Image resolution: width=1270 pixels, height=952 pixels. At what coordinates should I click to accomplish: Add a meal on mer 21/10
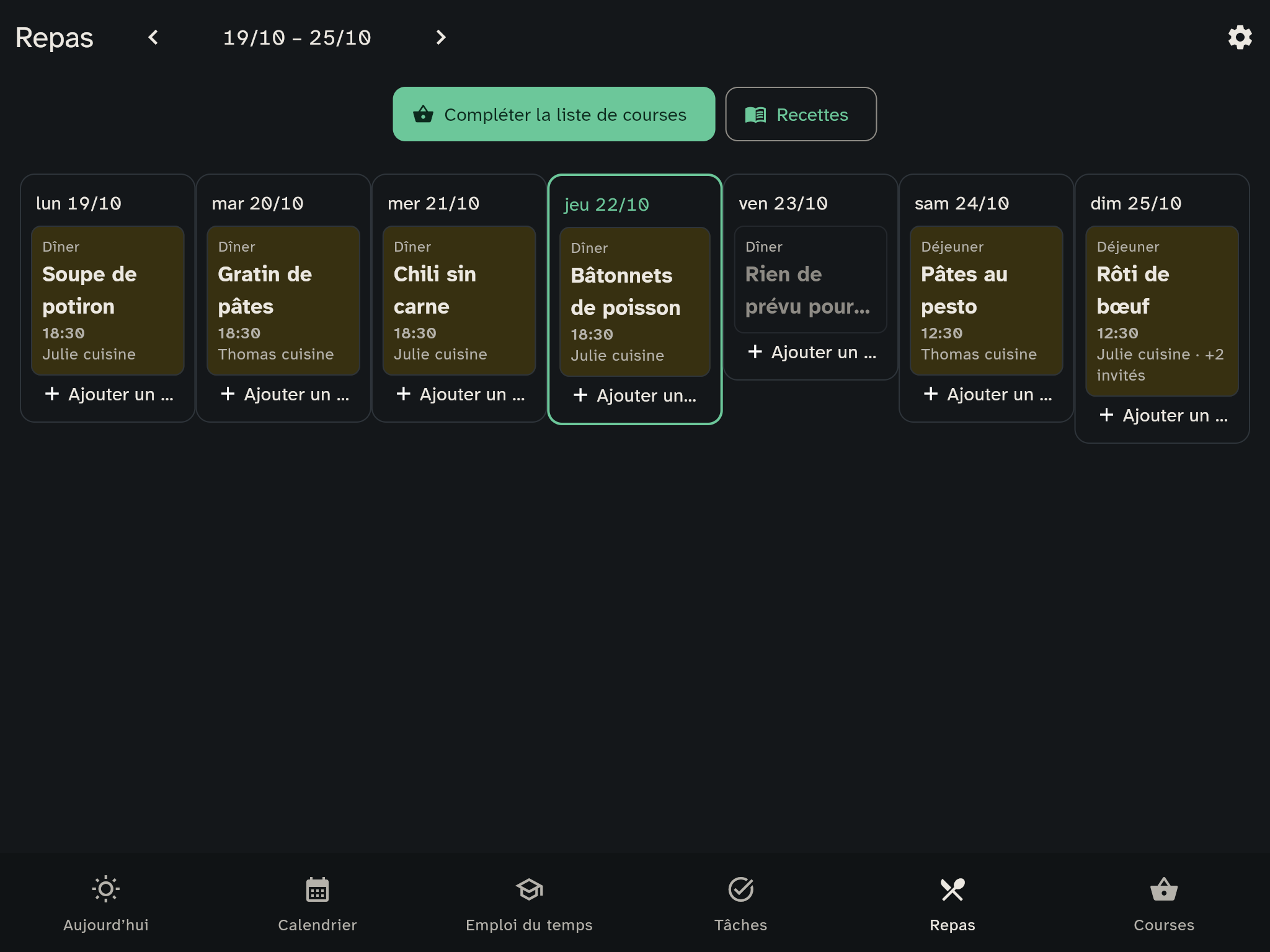tap(459, 394)
